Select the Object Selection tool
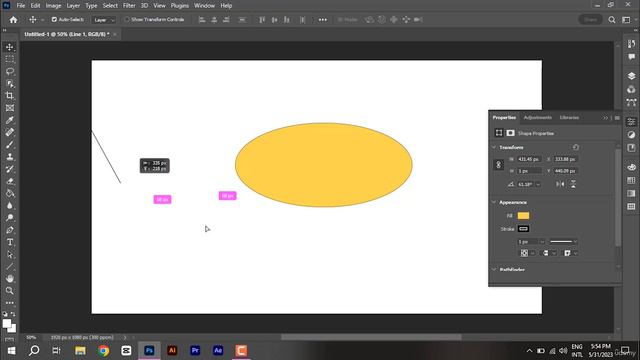 (x=9, y=84)
